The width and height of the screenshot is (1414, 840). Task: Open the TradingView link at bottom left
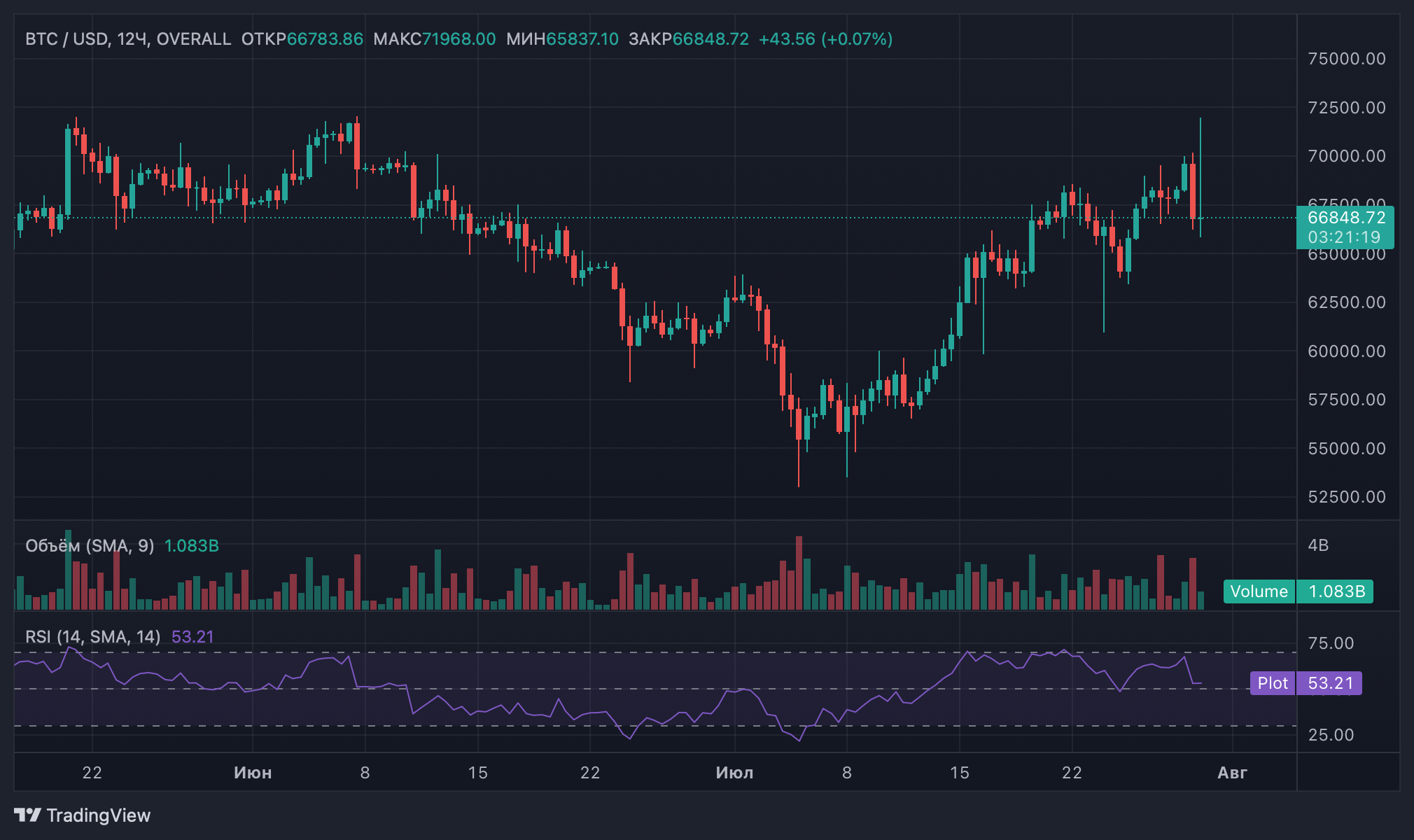point(83,815)
